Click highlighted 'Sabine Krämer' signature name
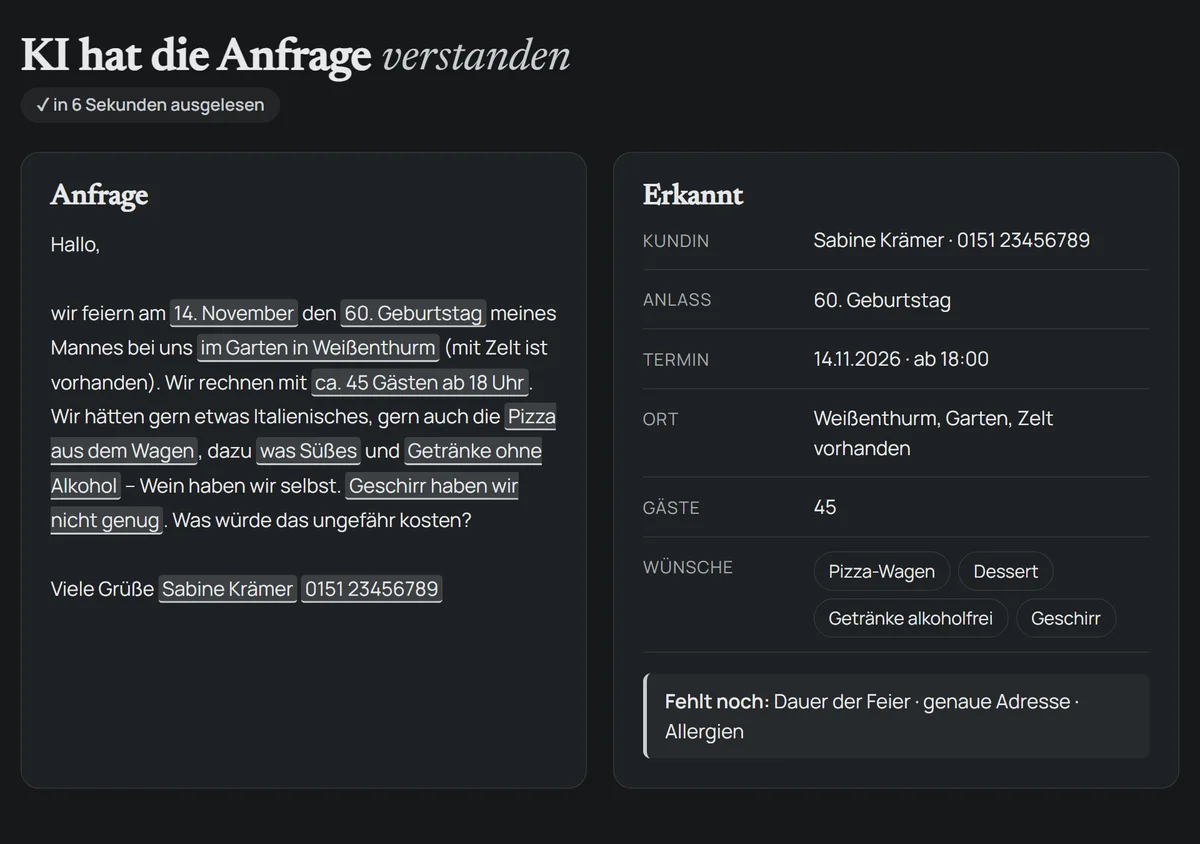Viewport: 1200px width, 844px height. point(228,589)
